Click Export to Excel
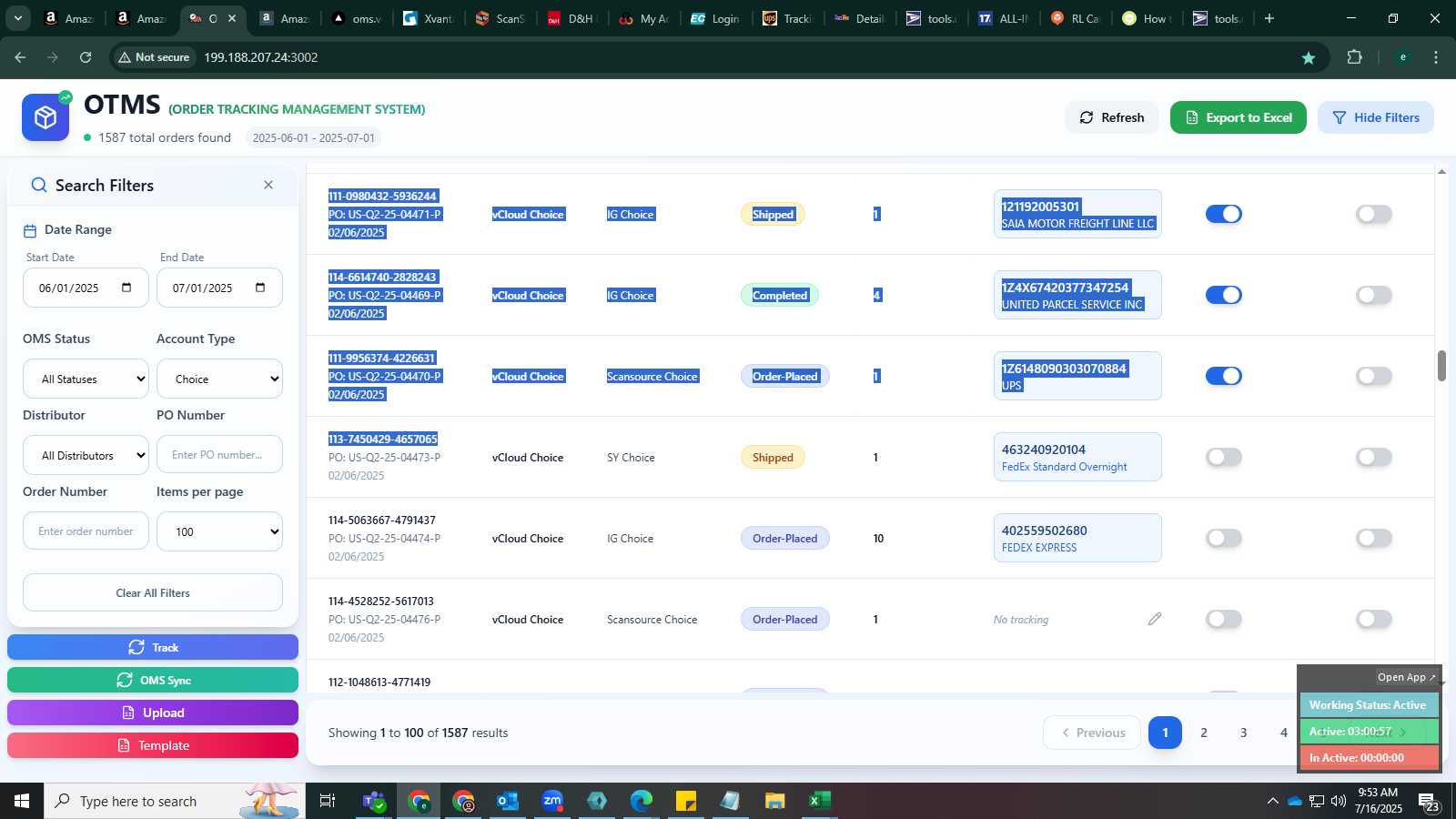This screenshot has width=1456, height=819. tap(1239, 117)
